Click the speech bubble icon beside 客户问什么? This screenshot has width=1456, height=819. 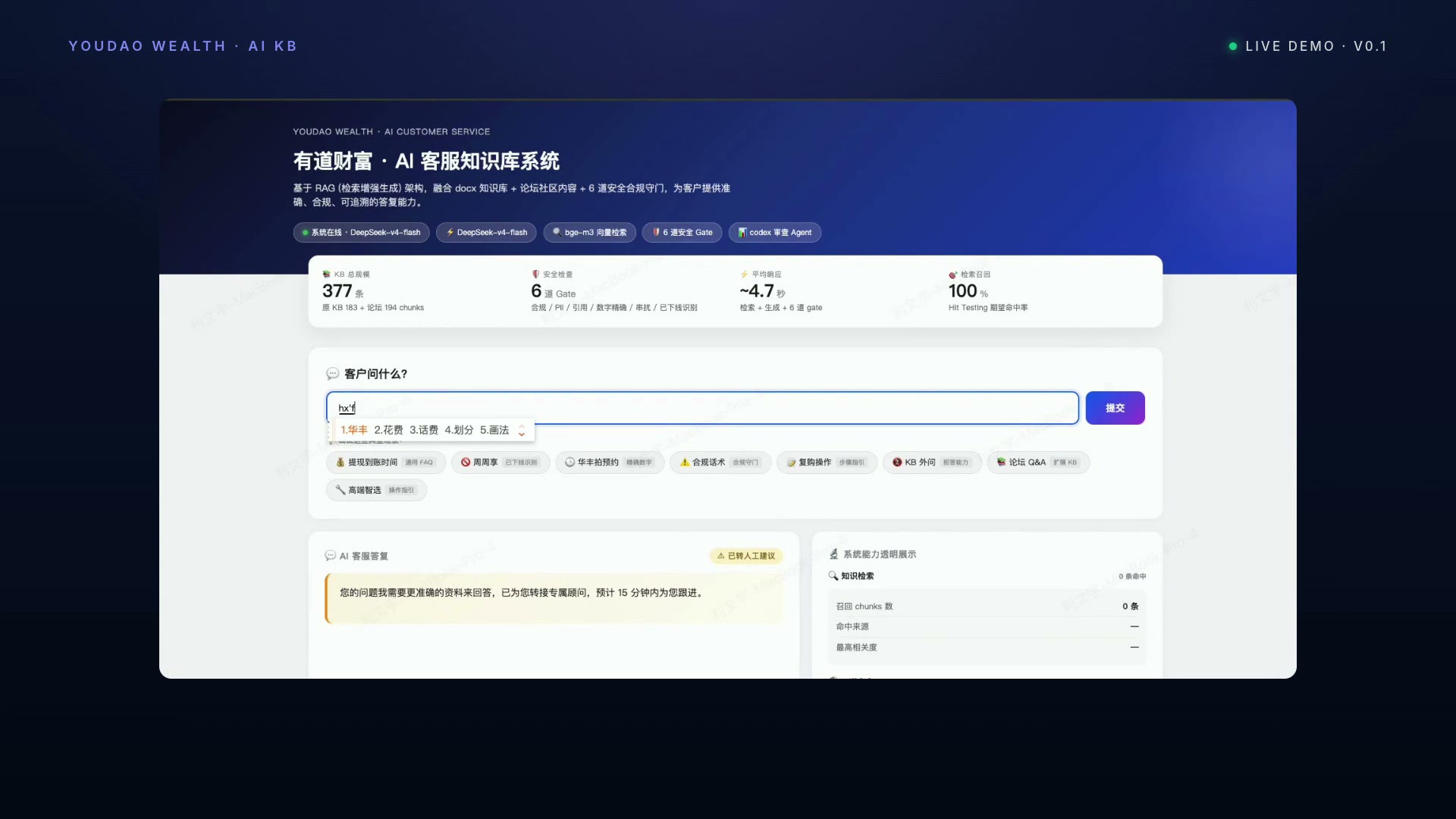(x=332, y=374)
